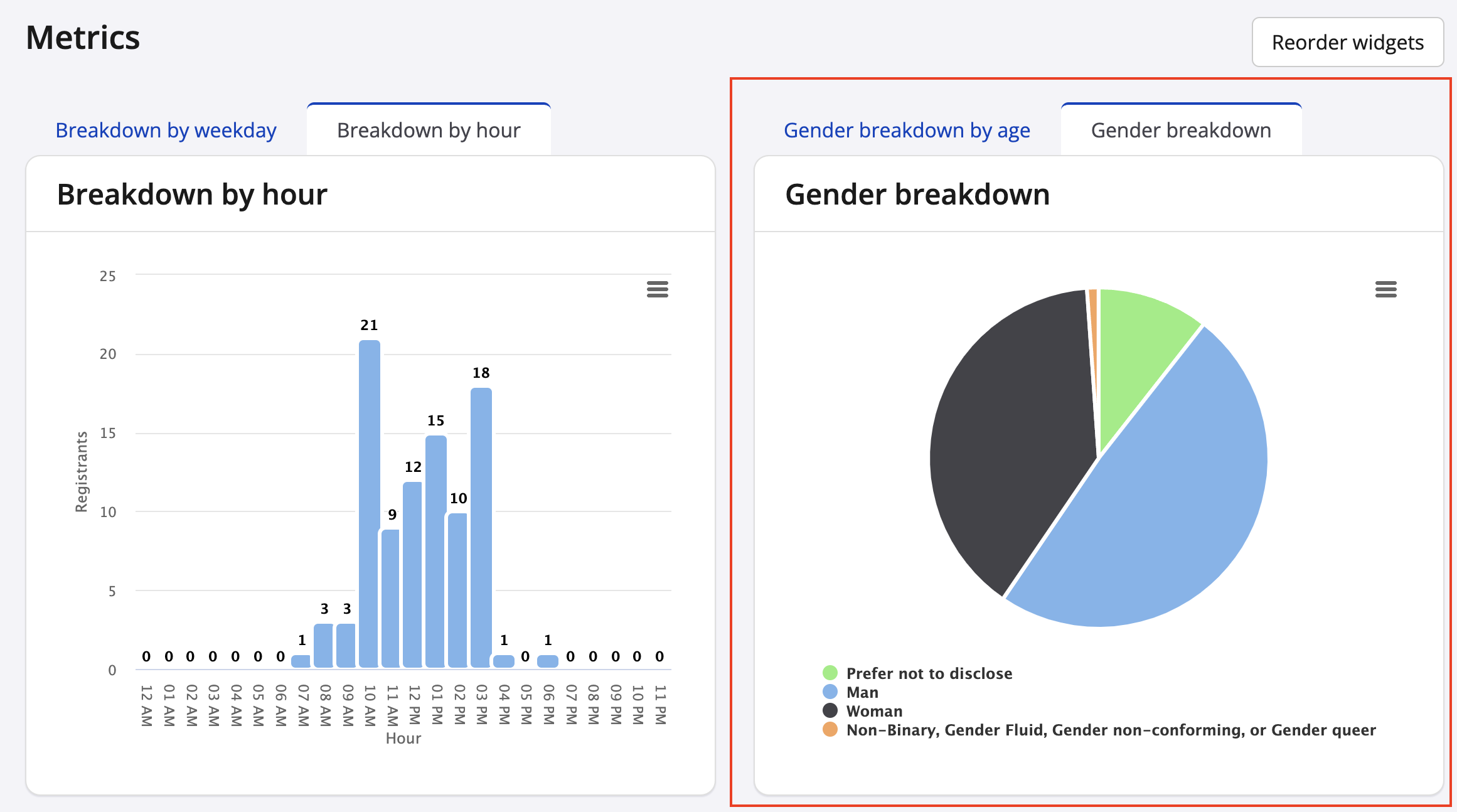Click the green legend color dot
This screenshot has height=812, width=1457.
[830, 673]
